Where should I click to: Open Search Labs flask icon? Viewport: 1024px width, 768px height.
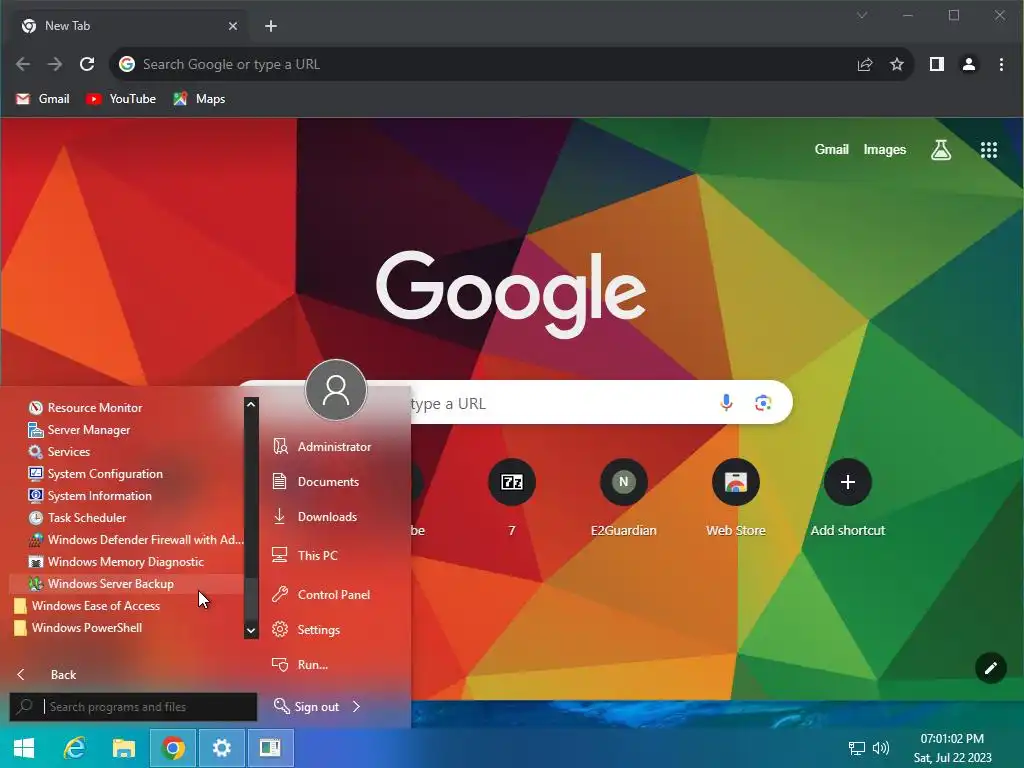coord(941,150)
